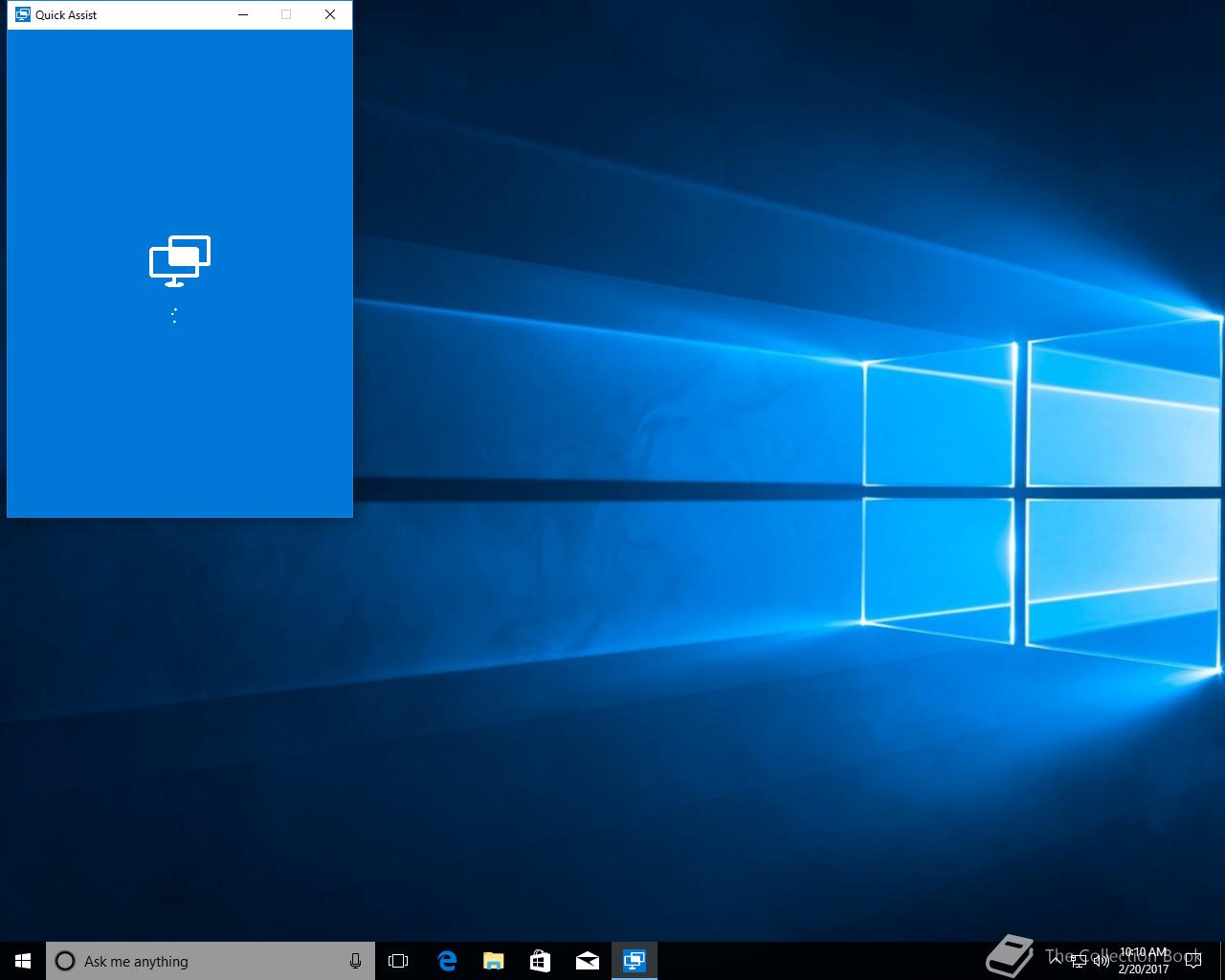Image resolution: width=1225 pixels, height=980 pixels.
Task: Open the Windows Store taskbar icon
Action: (x=540, y=961)
